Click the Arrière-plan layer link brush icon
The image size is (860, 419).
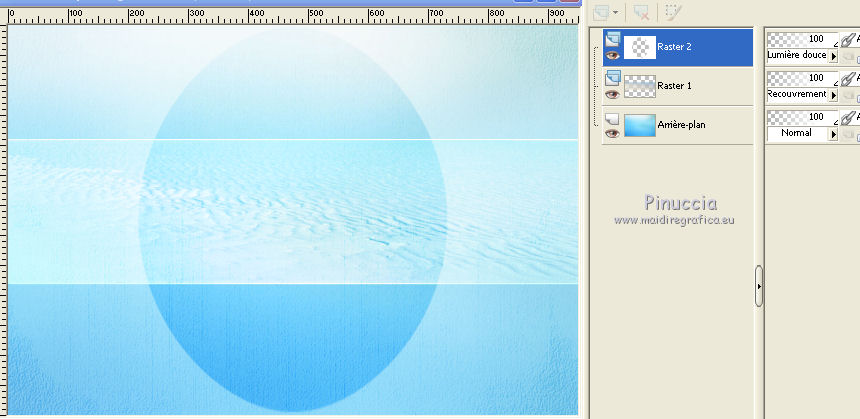849,118
